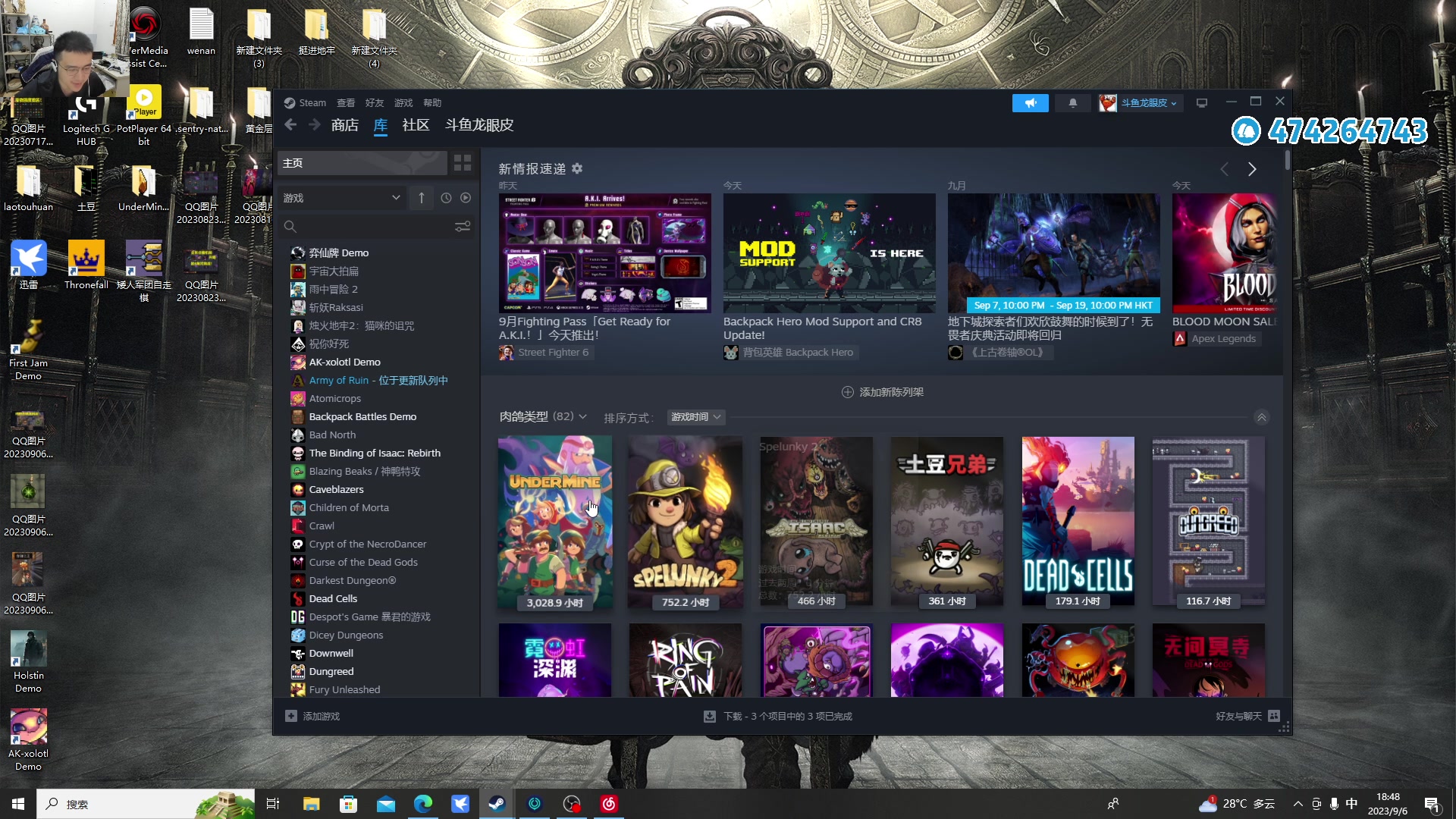
Task: Open Dungreed game cover
Action: 1209,522
